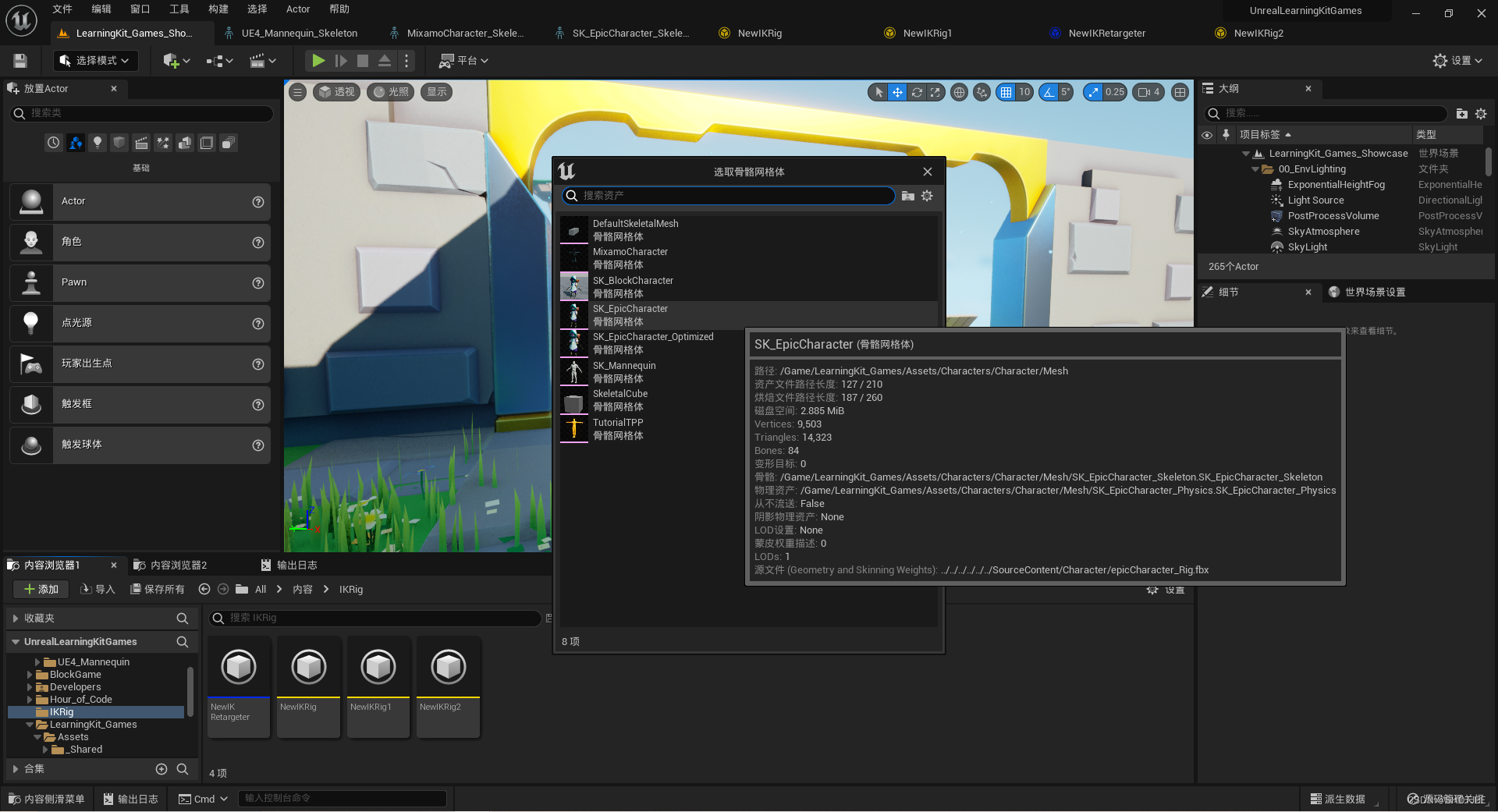Select the Lights category bulb icon
The width and height of the screenshot is (1498, 812).
pos(98,143)
